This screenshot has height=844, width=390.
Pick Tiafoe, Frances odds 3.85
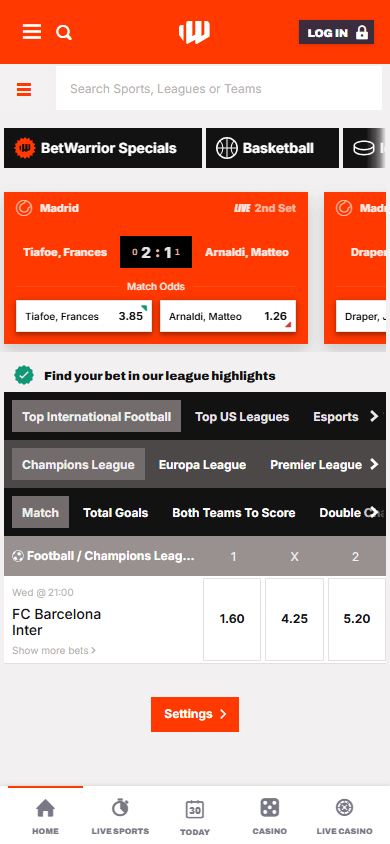(84, 316)
